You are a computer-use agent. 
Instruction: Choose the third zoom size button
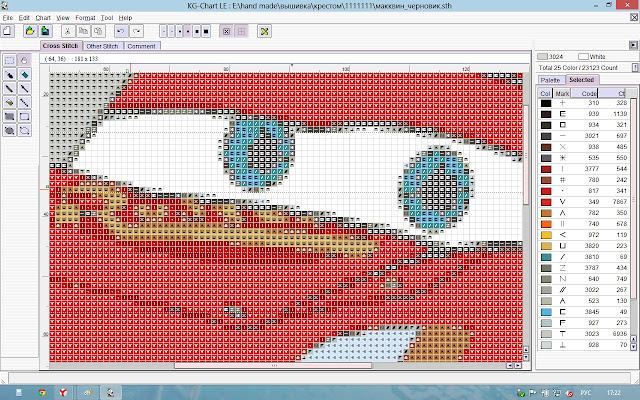pyautogui.click(x=180, y=31)
